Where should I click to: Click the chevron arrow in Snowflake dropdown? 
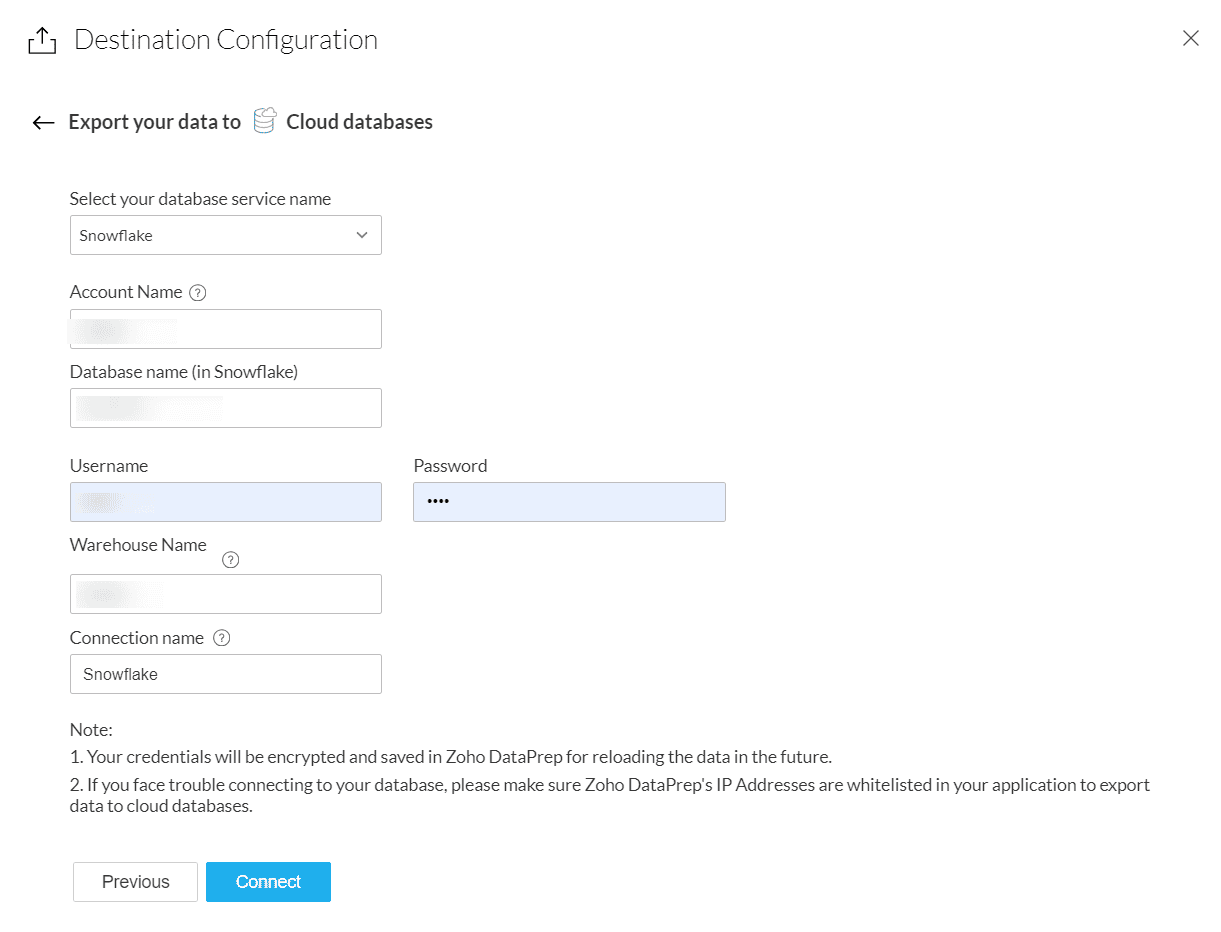362,236
